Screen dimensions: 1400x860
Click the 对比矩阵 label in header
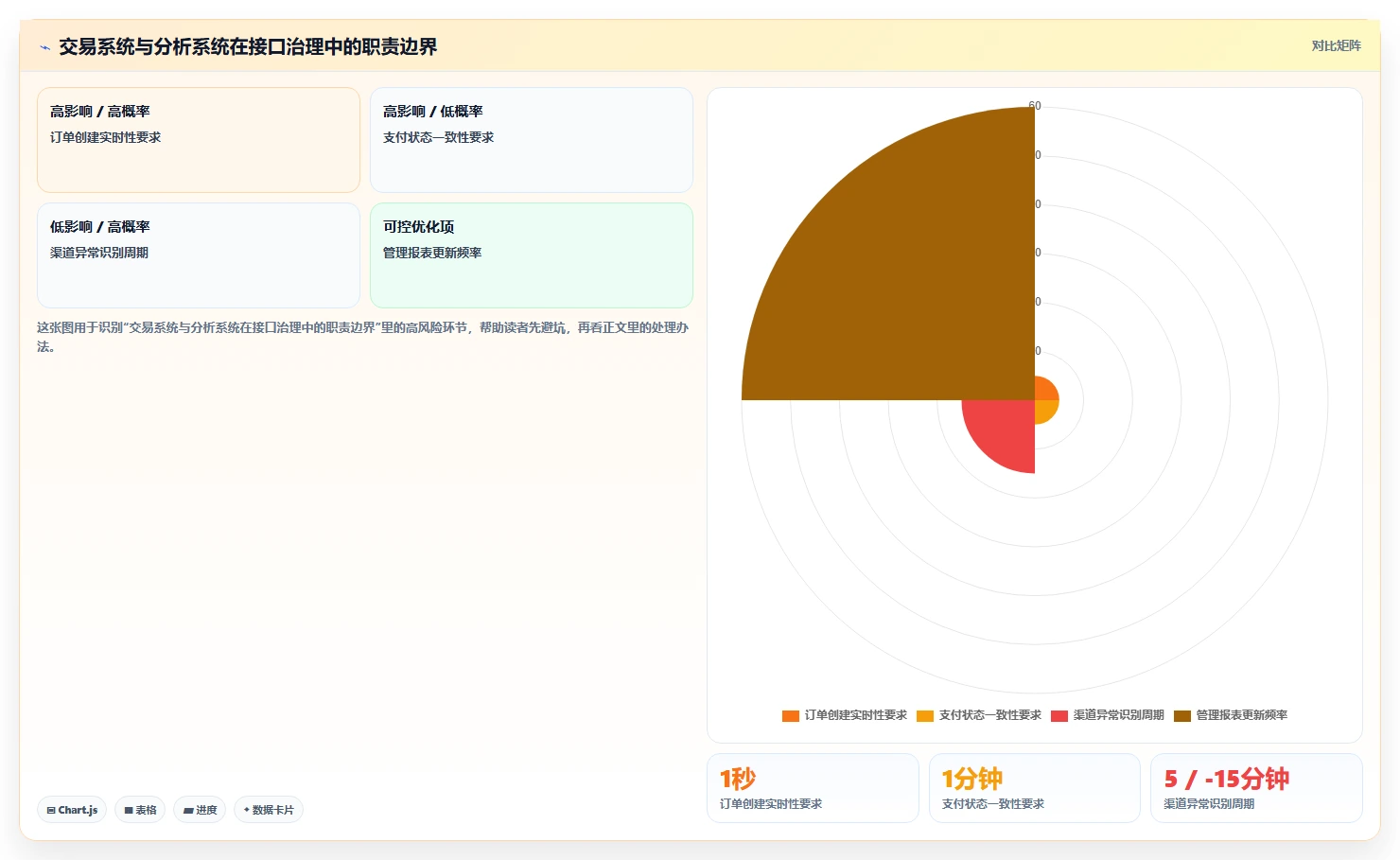(x=1336, y=45)
